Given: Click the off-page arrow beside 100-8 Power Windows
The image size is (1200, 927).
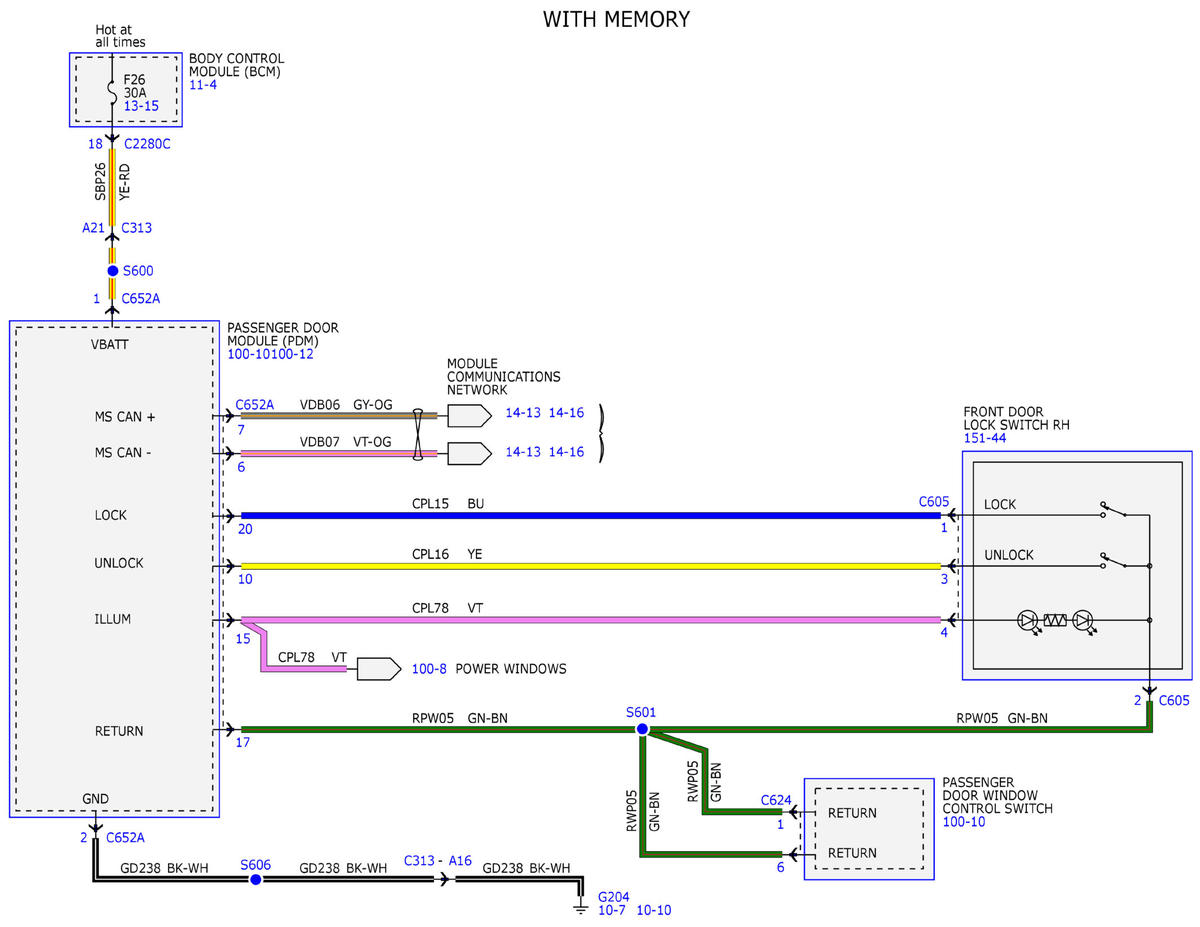Looking at the screenshot, I should point(378,668).
